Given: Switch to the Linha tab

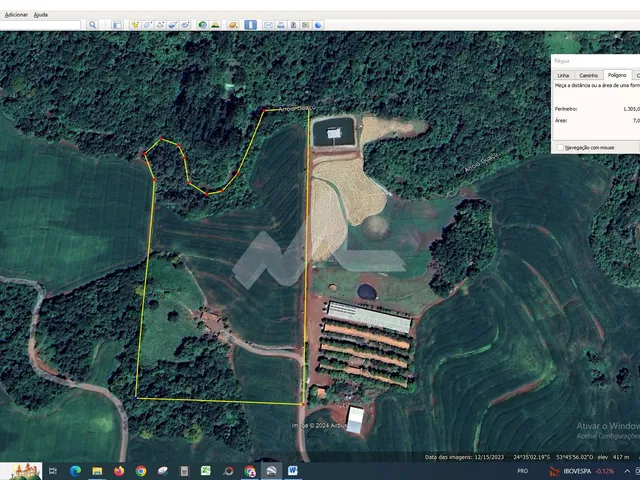Looking at the screenshot, I should click(563, 76).
